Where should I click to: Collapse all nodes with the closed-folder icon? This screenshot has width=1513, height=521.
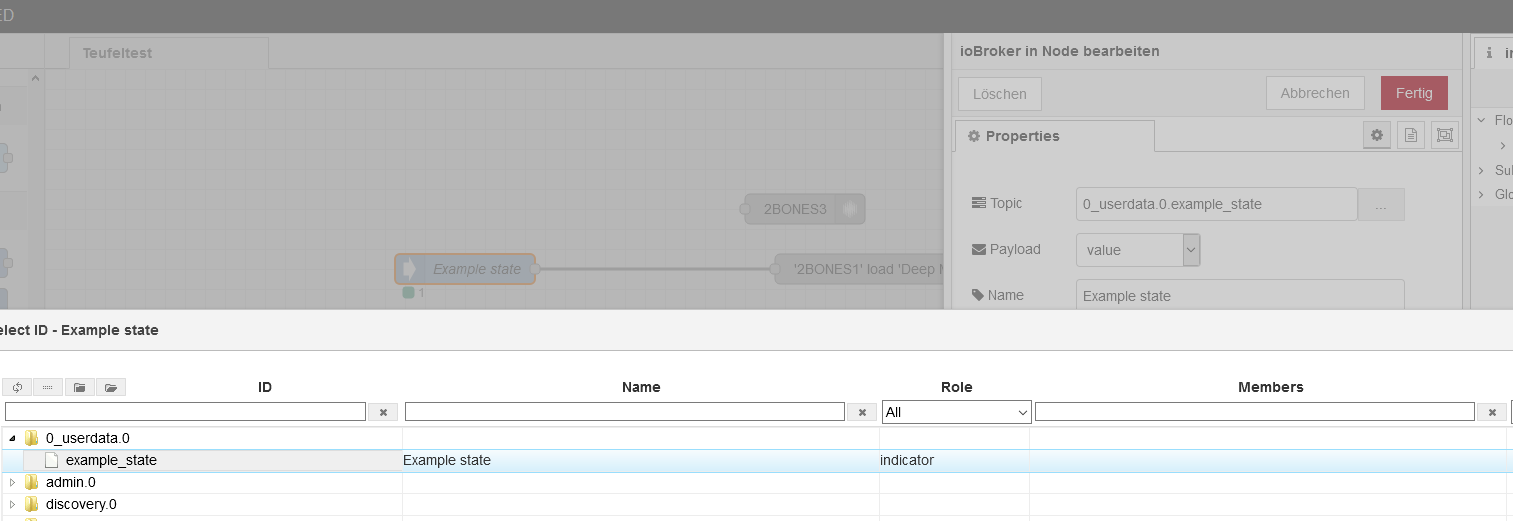click(79, 387)
